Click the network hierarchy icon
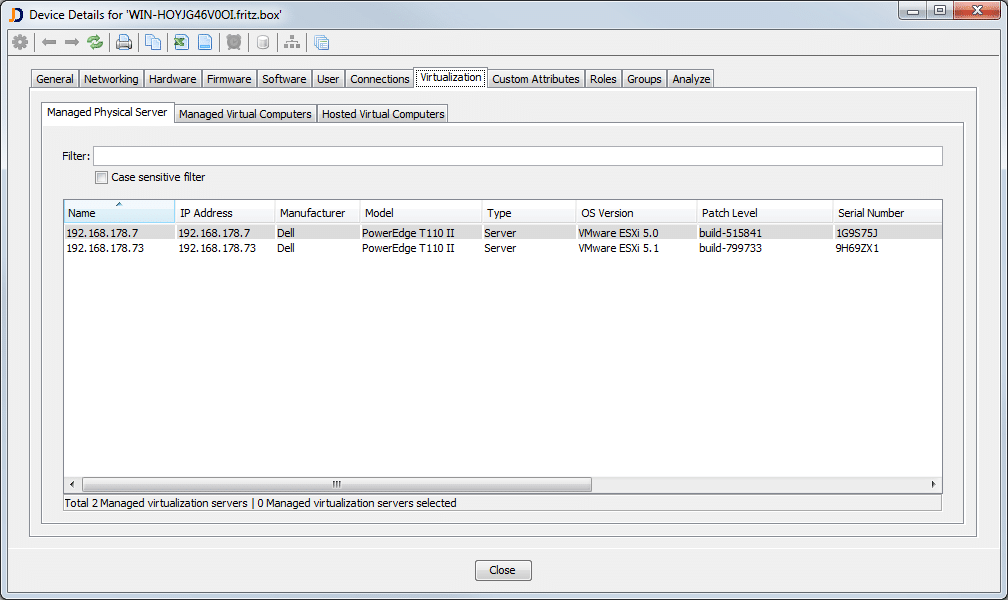This screenshot has height=600, width=1008. 292,42
